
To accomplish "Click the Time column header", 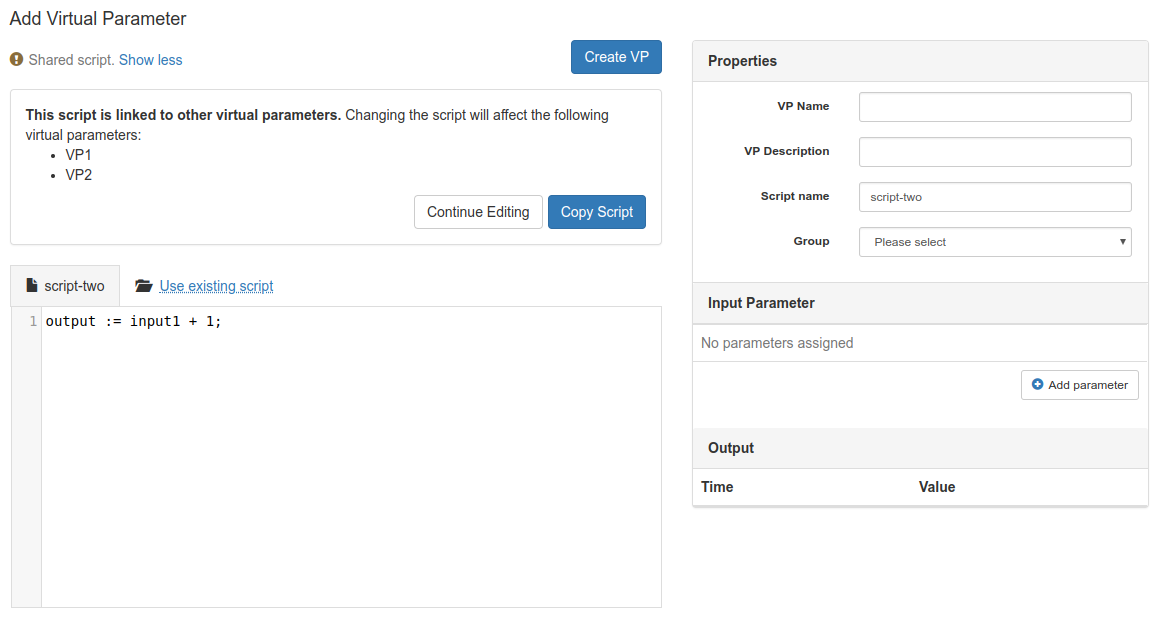I will 717,487.
